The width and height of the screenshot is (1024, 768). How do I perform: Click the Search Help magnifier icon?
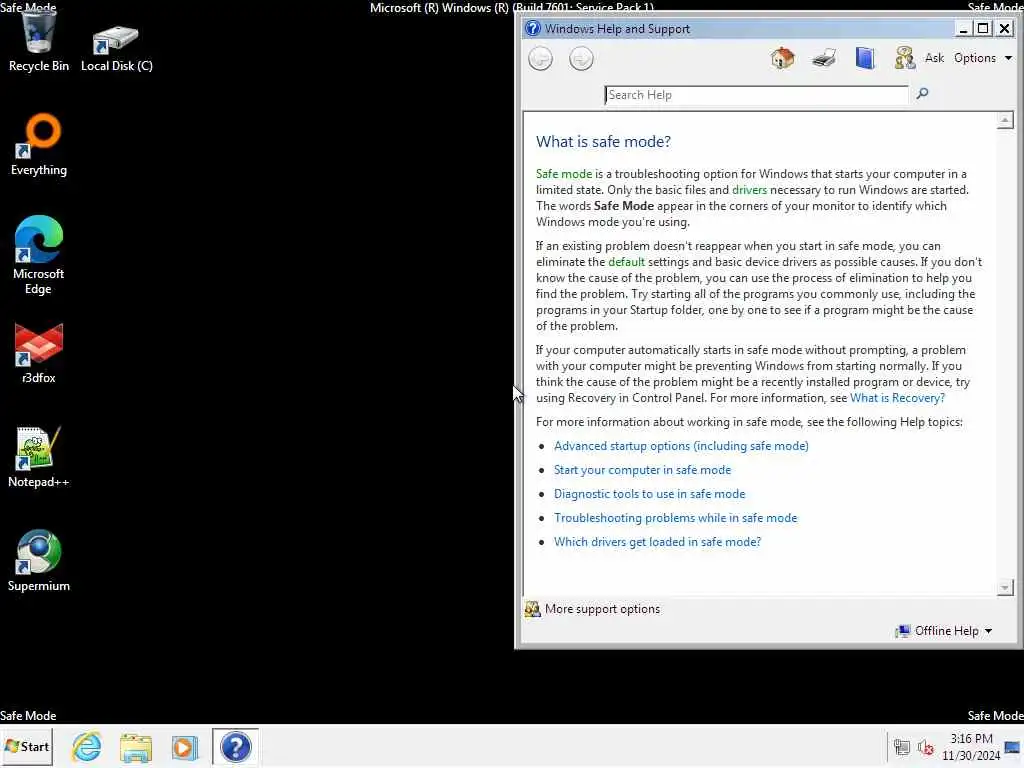[922, 93]
